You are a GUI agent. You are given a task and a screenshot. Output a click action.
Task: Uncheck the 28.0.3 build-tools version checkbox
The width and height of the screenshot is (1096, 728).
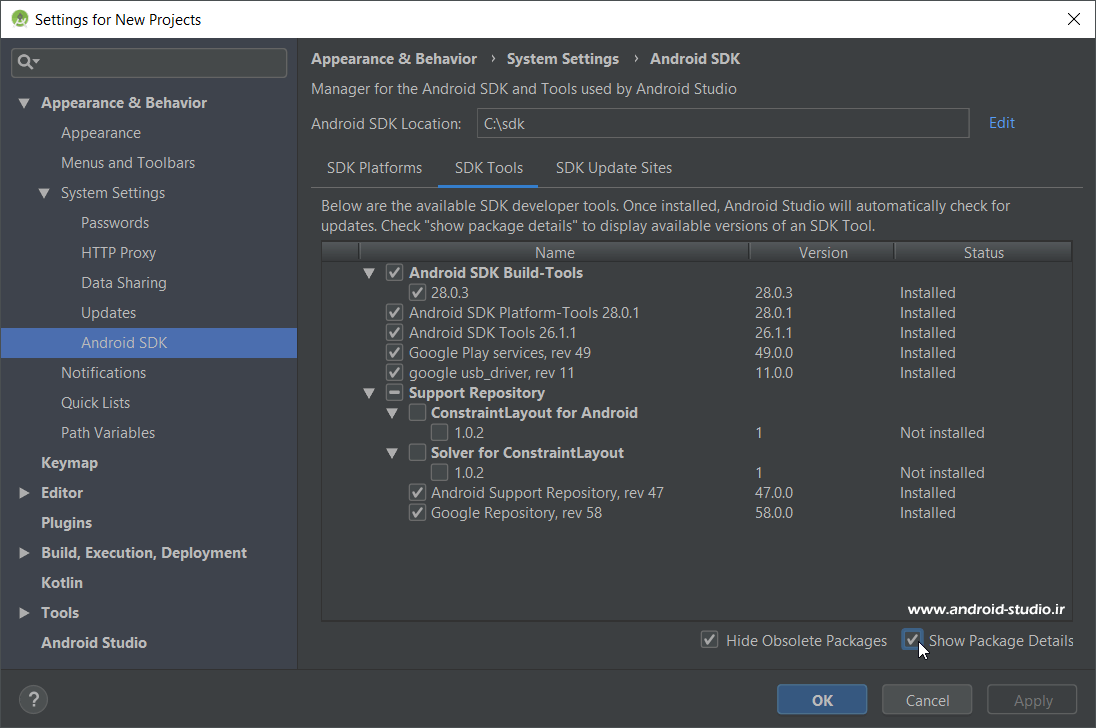(x=417, y=293)
